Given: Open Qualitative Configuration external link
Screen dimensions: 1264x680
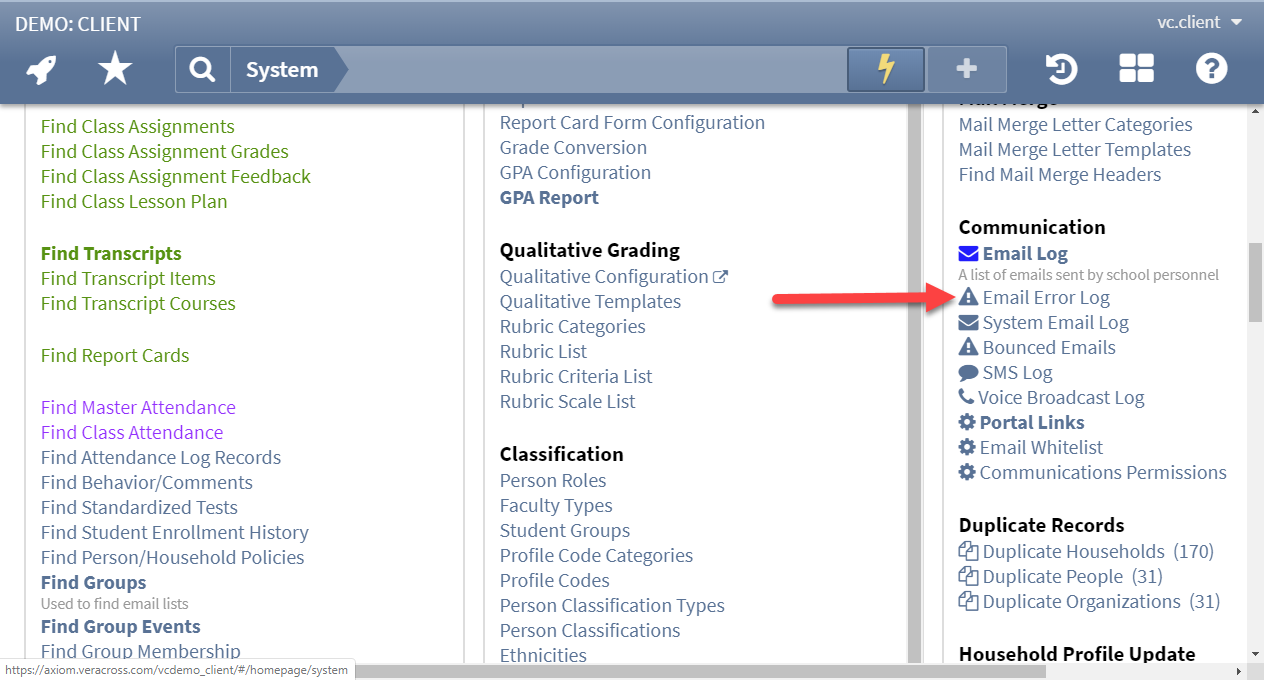Looking at the screenshot, I should (604, 277).
